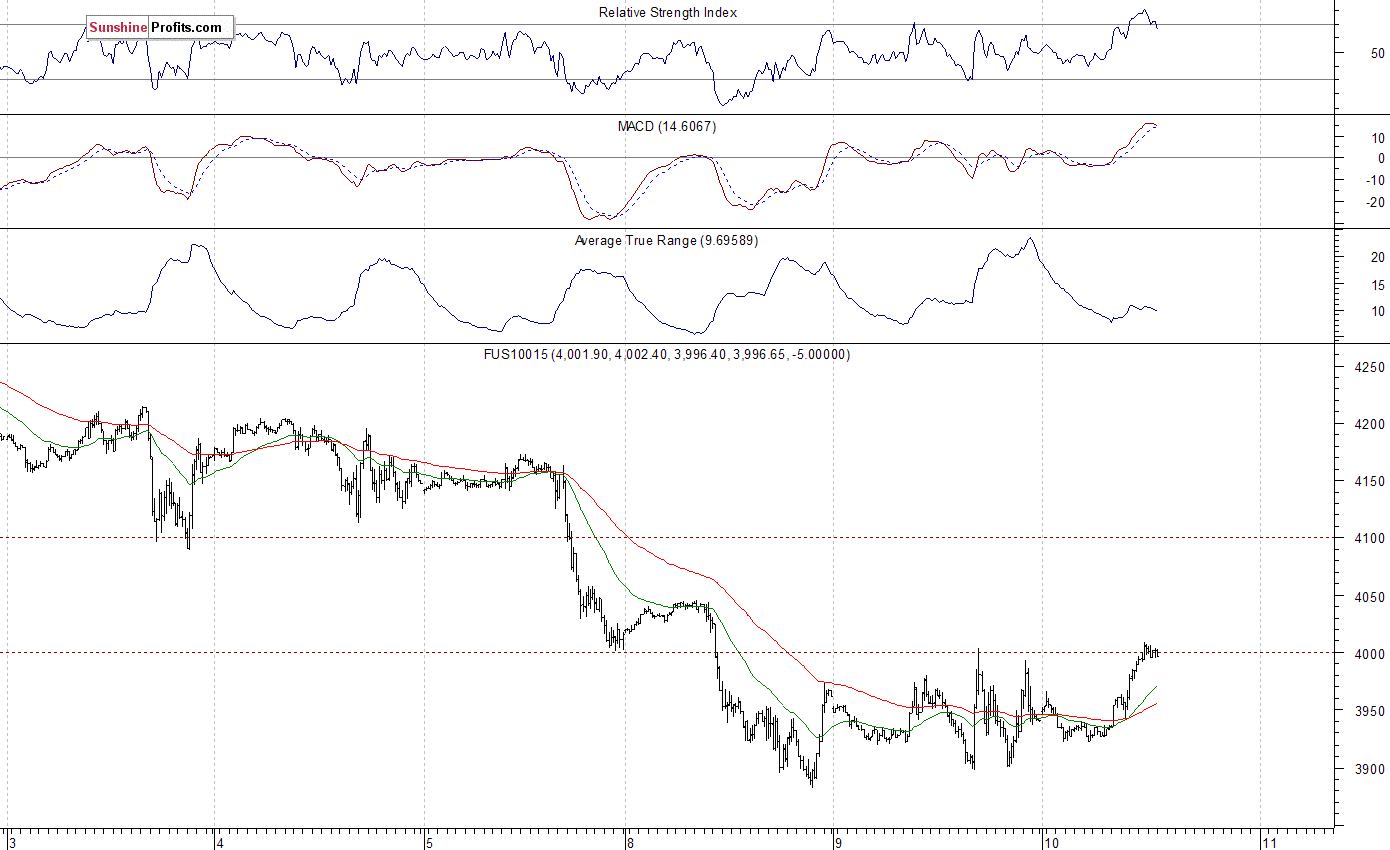Screen dimensions: 1390x850
Task: Click the ATR axis value 20
Action: point(1377,257)
